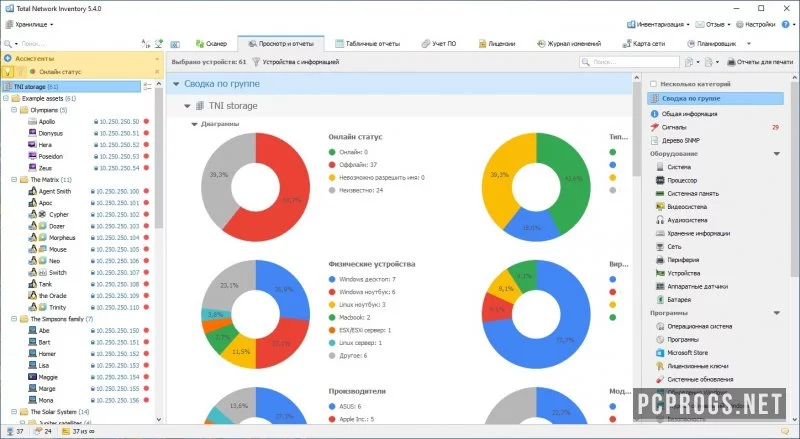Select TNI storage root node
Viewport: 800px width, 439px height.
71,87
